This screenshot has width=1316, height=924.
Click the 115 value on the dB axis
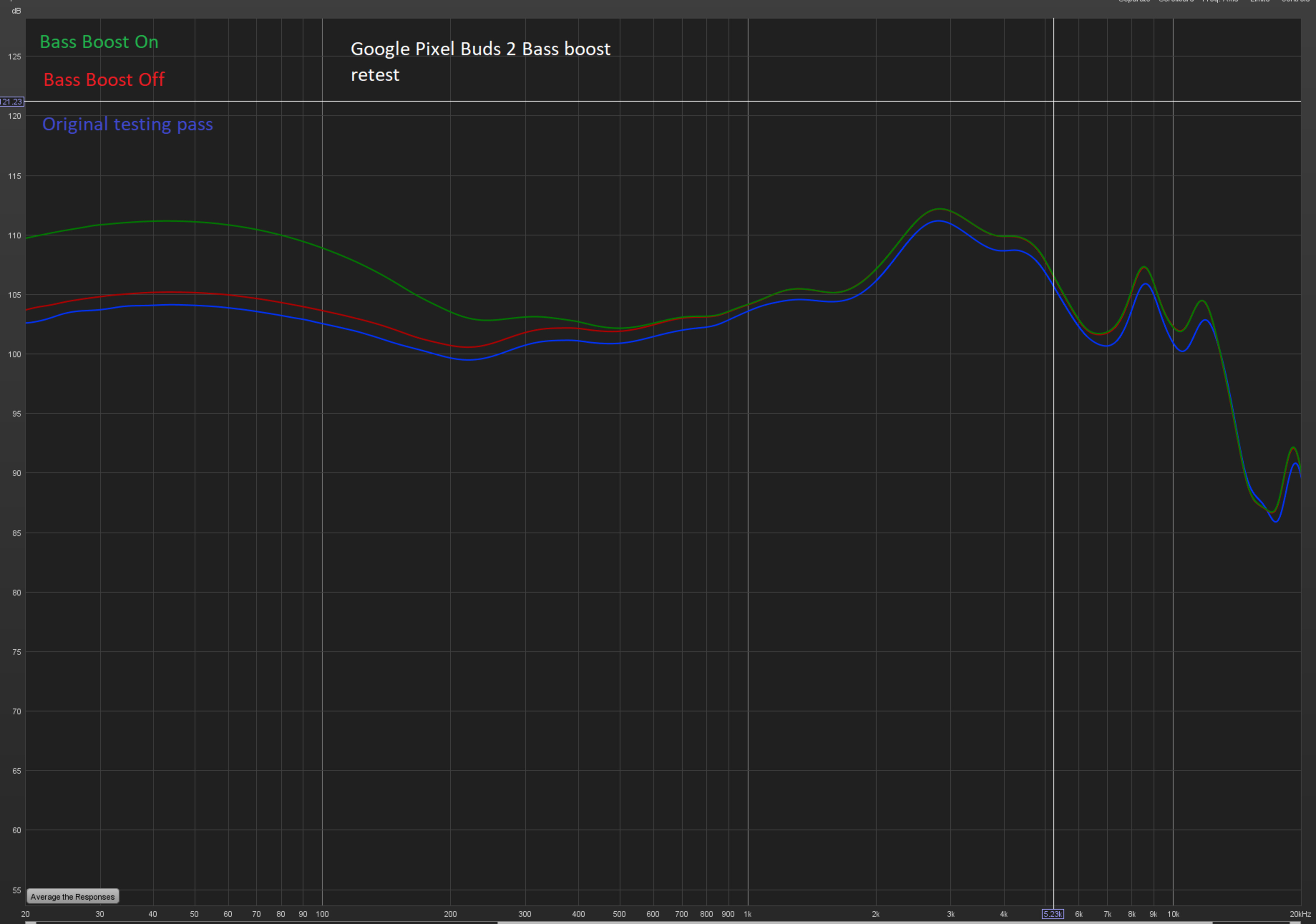tap(14, 176)
